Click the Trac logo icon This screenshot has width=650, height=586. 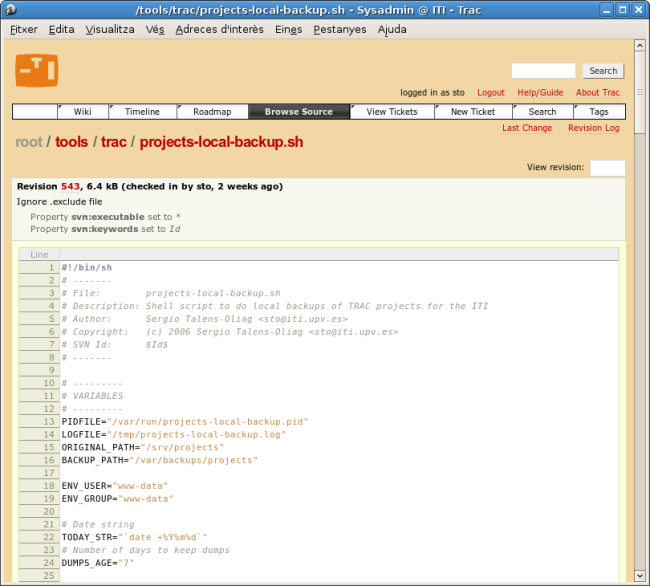click(x=36, y=70)
